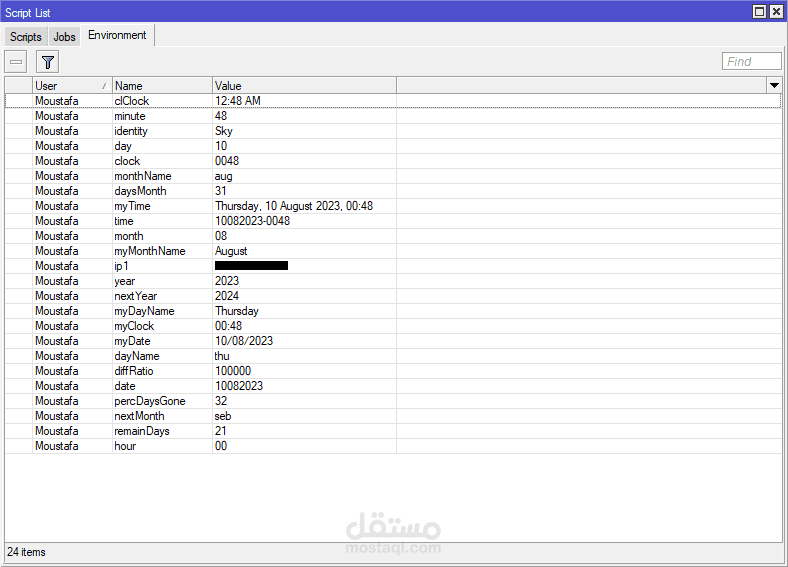
Task: Select the nextYear variable name
Action: pos(136,296)
